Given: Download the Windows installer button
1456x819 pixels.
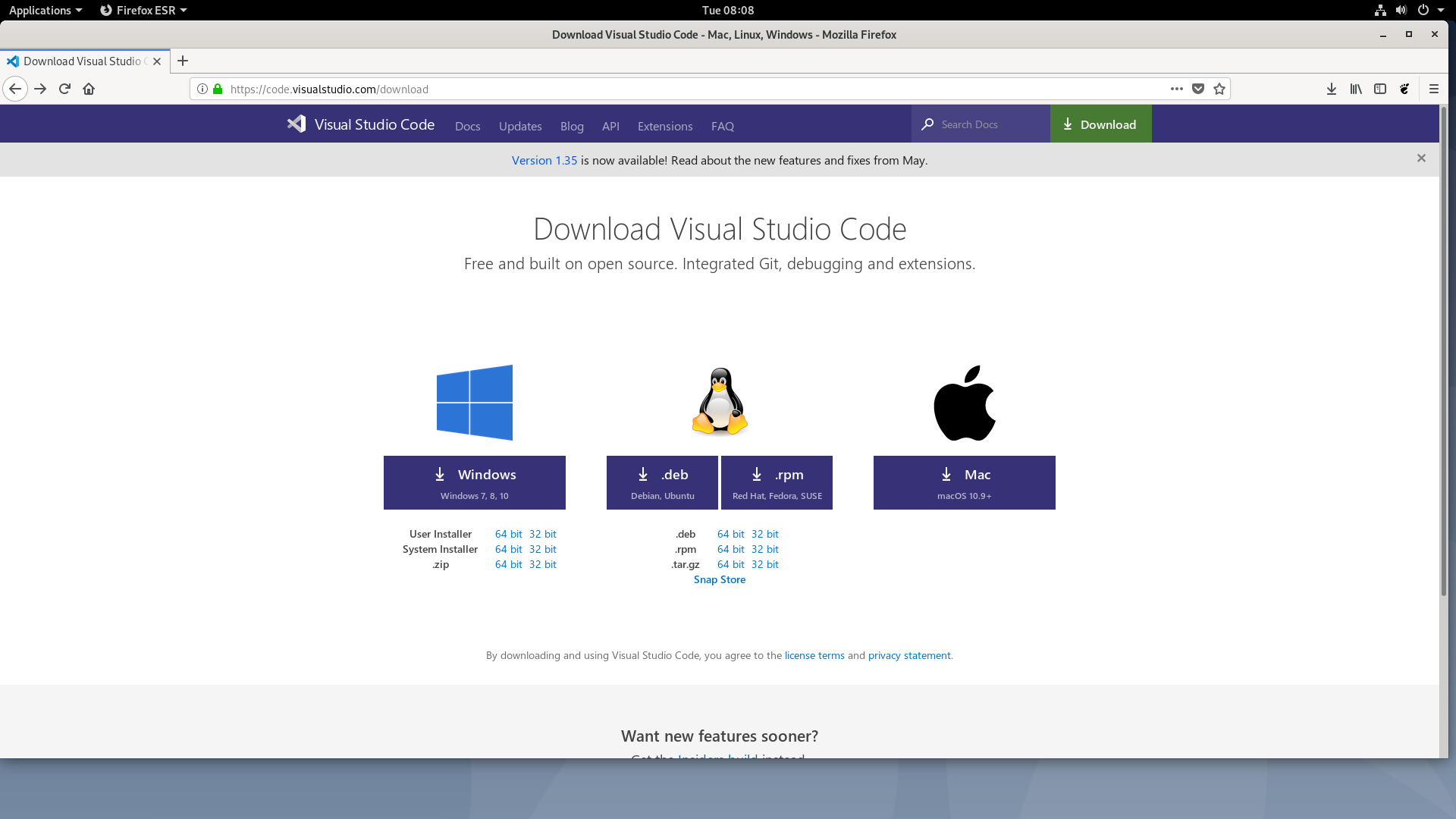Looking at the screenshot, I should tap(475, 482).
